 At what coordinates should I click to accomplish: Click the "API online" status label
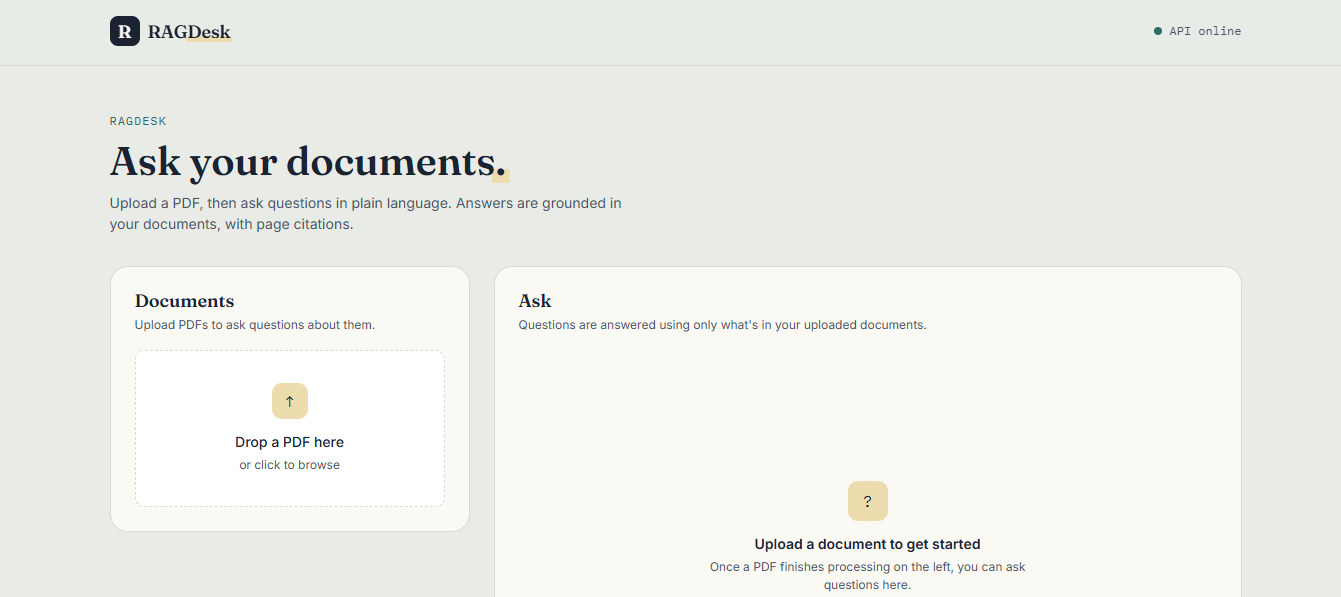coord(1205,31)
